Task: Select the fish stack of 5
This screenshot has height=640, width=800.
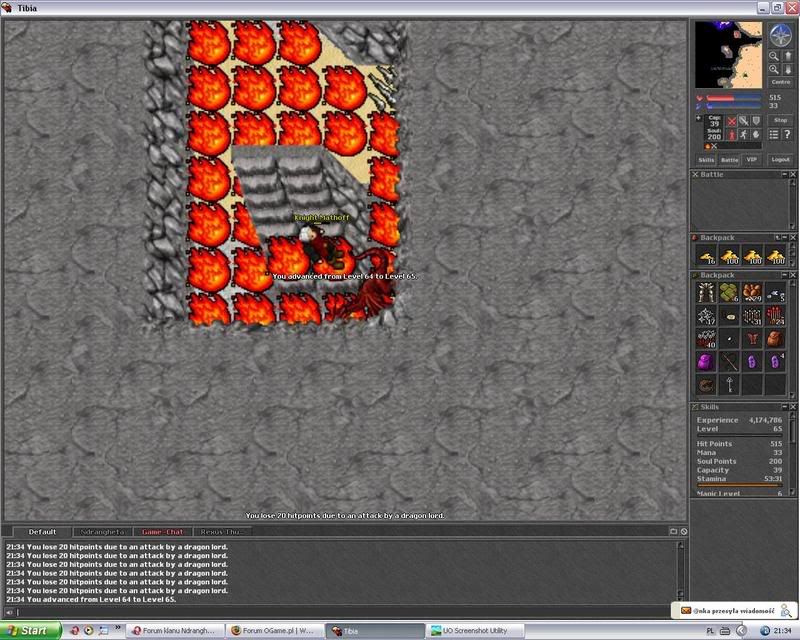Action: tap(775, 293)
